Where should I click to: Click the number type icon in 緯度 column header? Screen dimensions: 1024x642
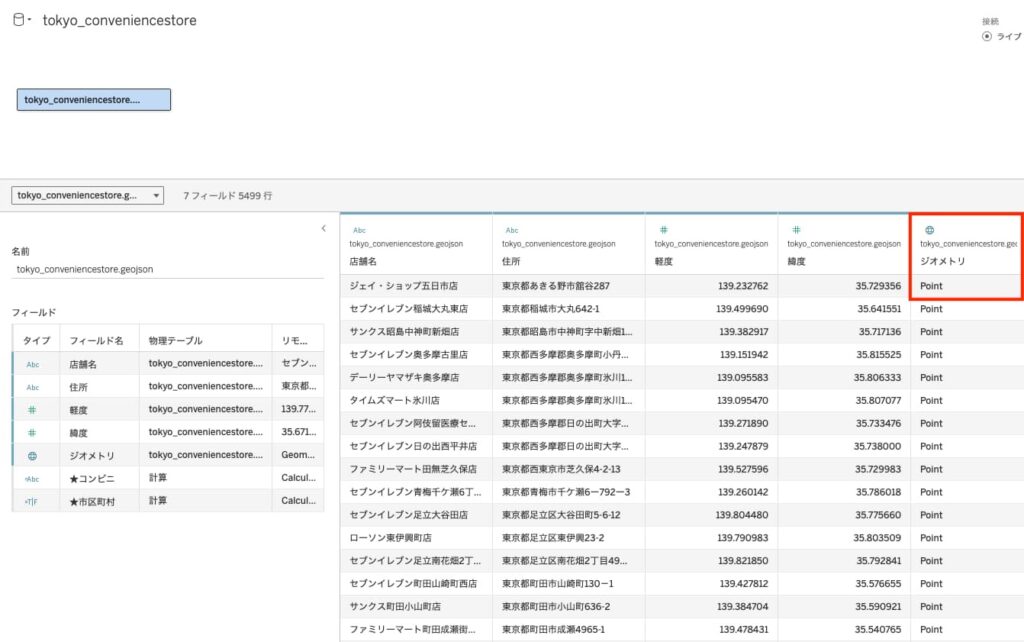[x=796, y=230]
